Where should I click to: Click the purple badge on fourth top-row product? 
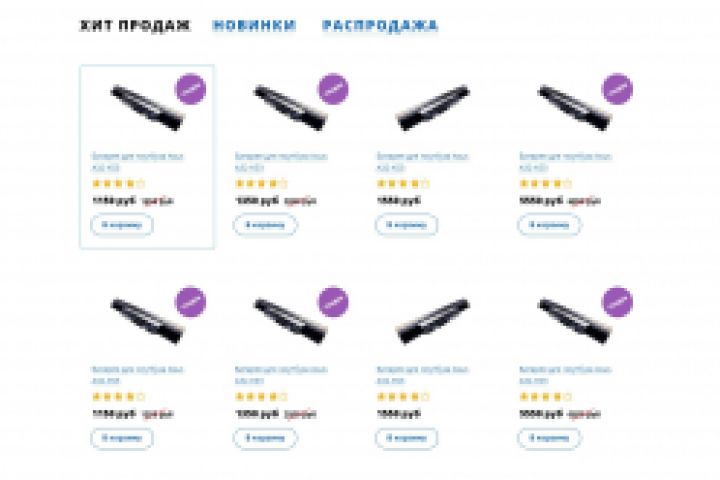pyautogui.click(x=618, y=89)
